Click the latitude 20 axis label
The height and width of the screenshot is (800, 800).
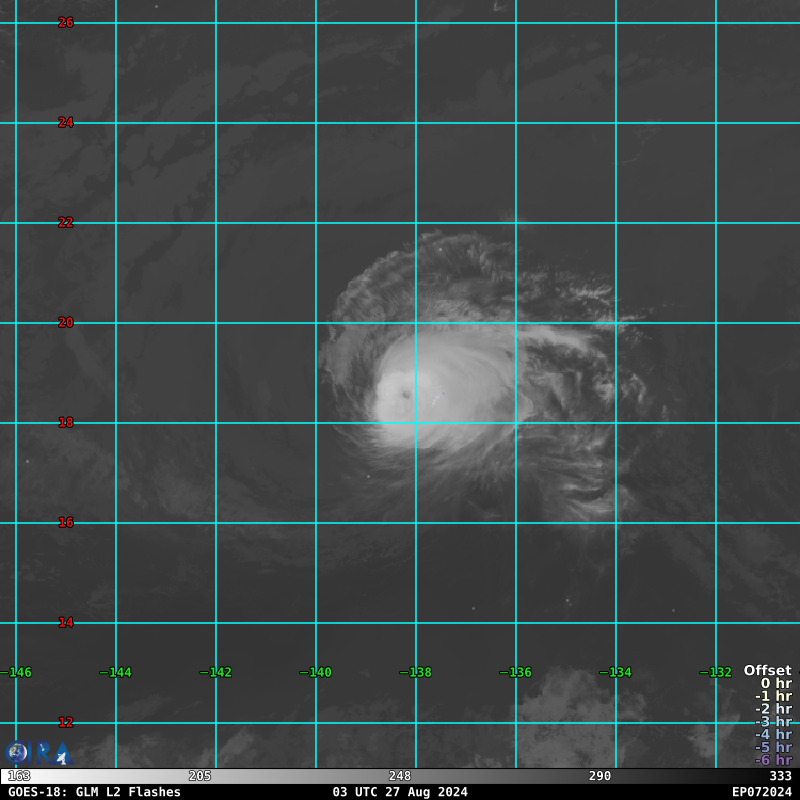pyautogui.click(x=66, y=323)
